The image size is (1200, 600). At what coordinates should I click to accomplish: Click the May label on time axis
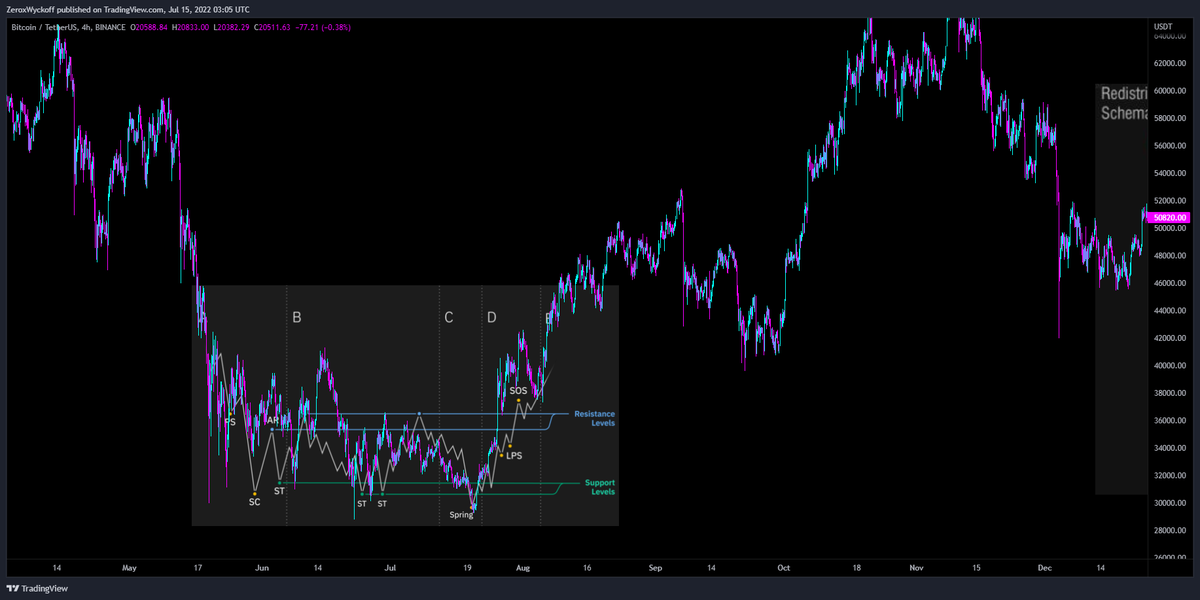tap(128, 568)
